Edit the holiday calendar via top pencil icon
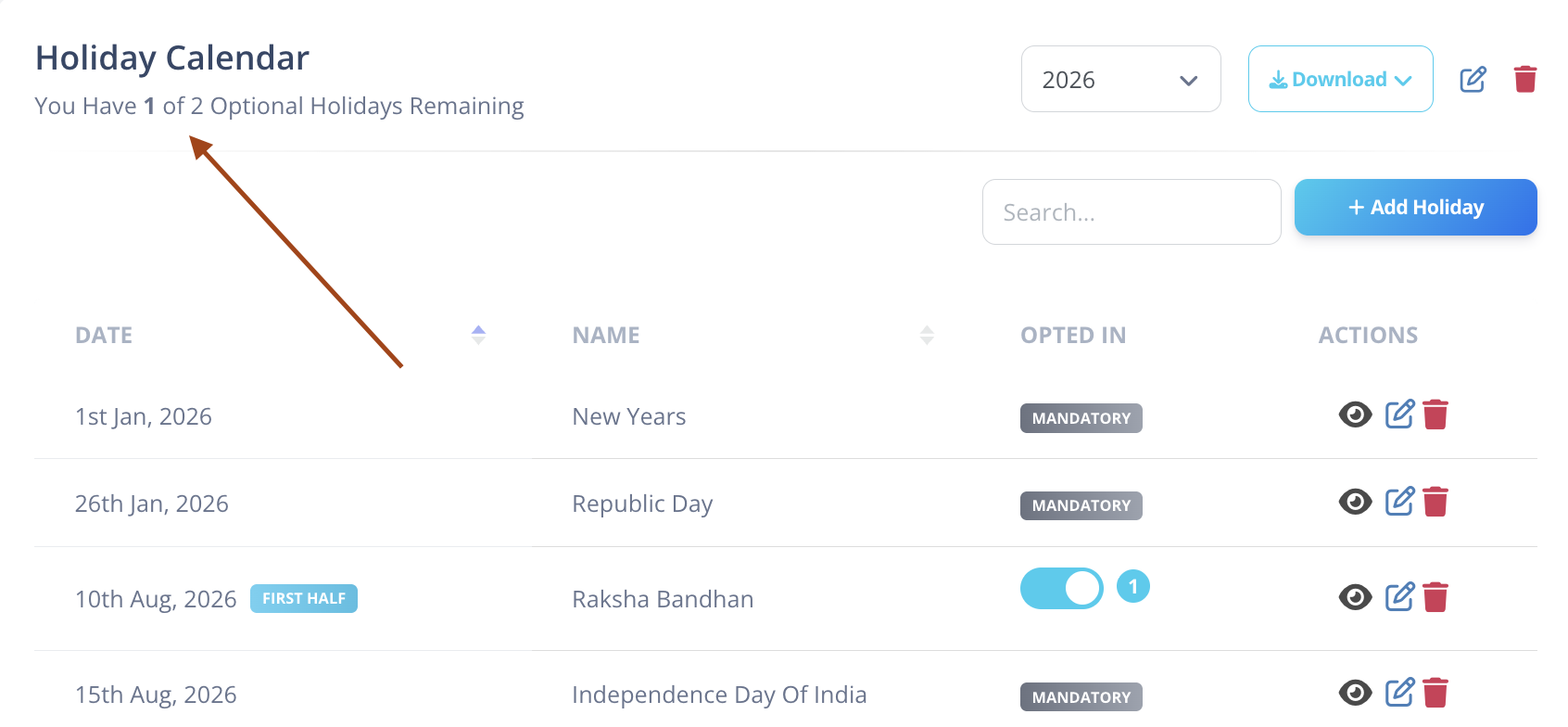1568x727 pixels. click(1473, 79)
